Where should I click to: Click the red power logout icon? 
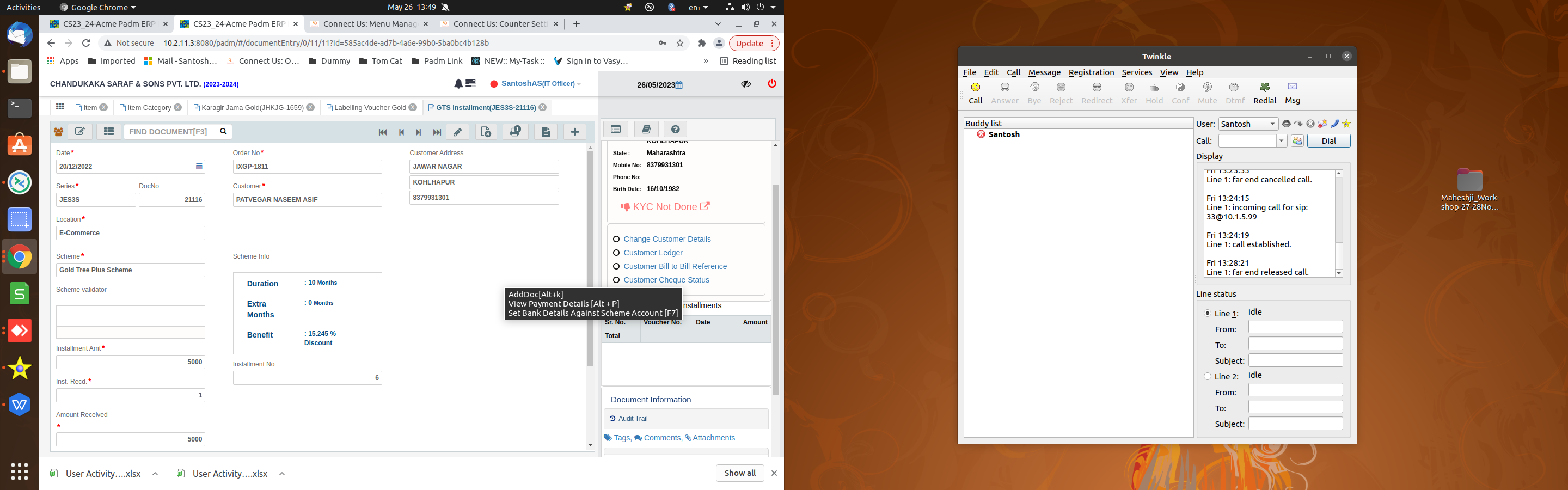[x=772, y=83]
